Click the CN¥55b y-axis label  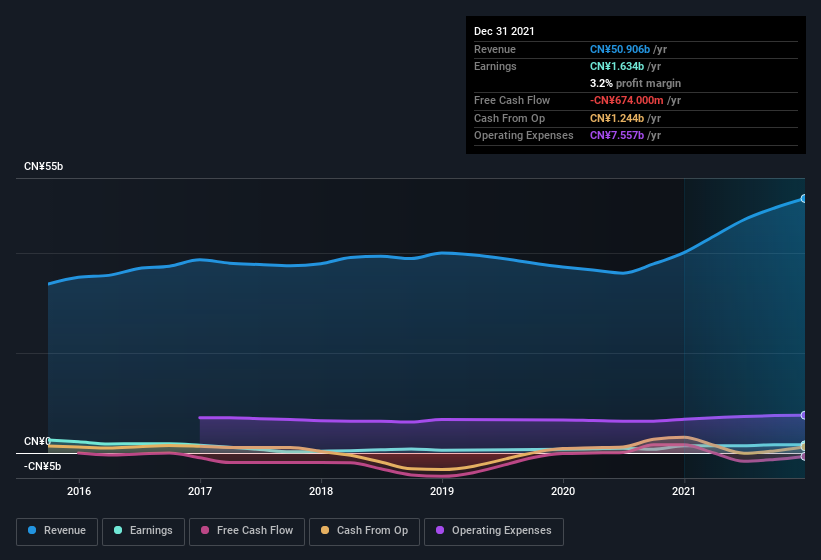[43, 166]
